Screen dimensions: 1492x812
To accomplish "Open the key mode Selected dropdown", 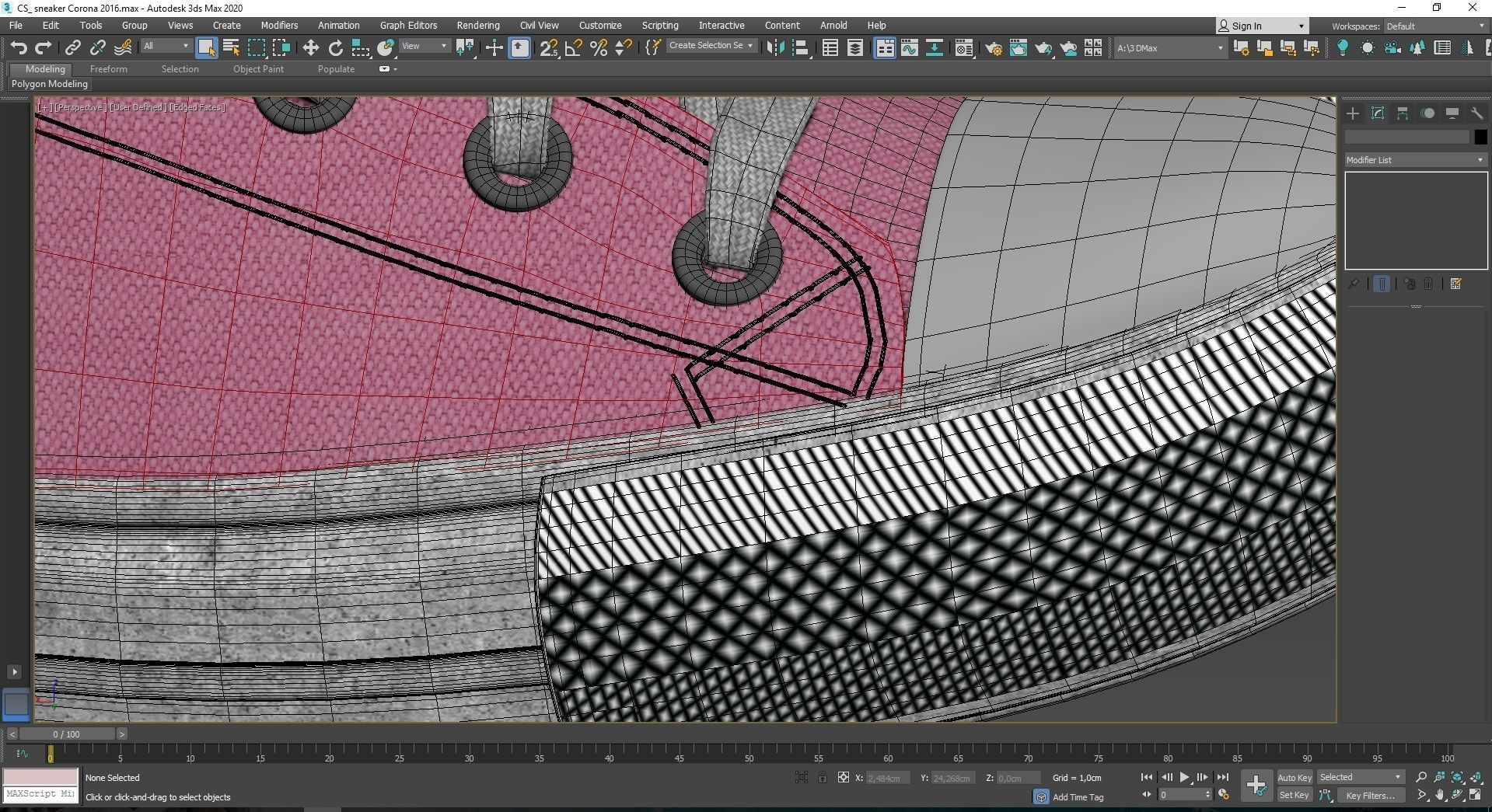I will (x=1360, y=777).
